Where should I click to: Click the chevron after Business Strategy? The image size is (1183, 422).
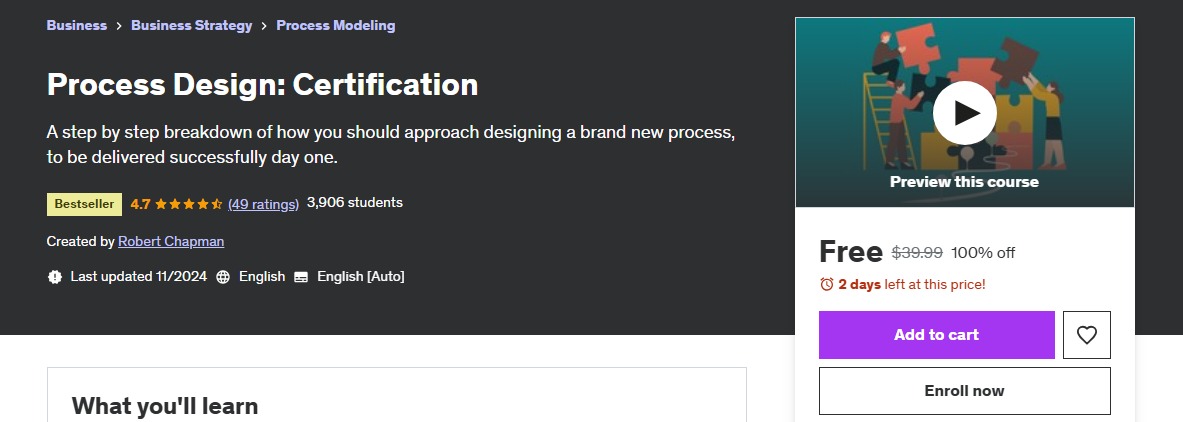coord(264,26)
